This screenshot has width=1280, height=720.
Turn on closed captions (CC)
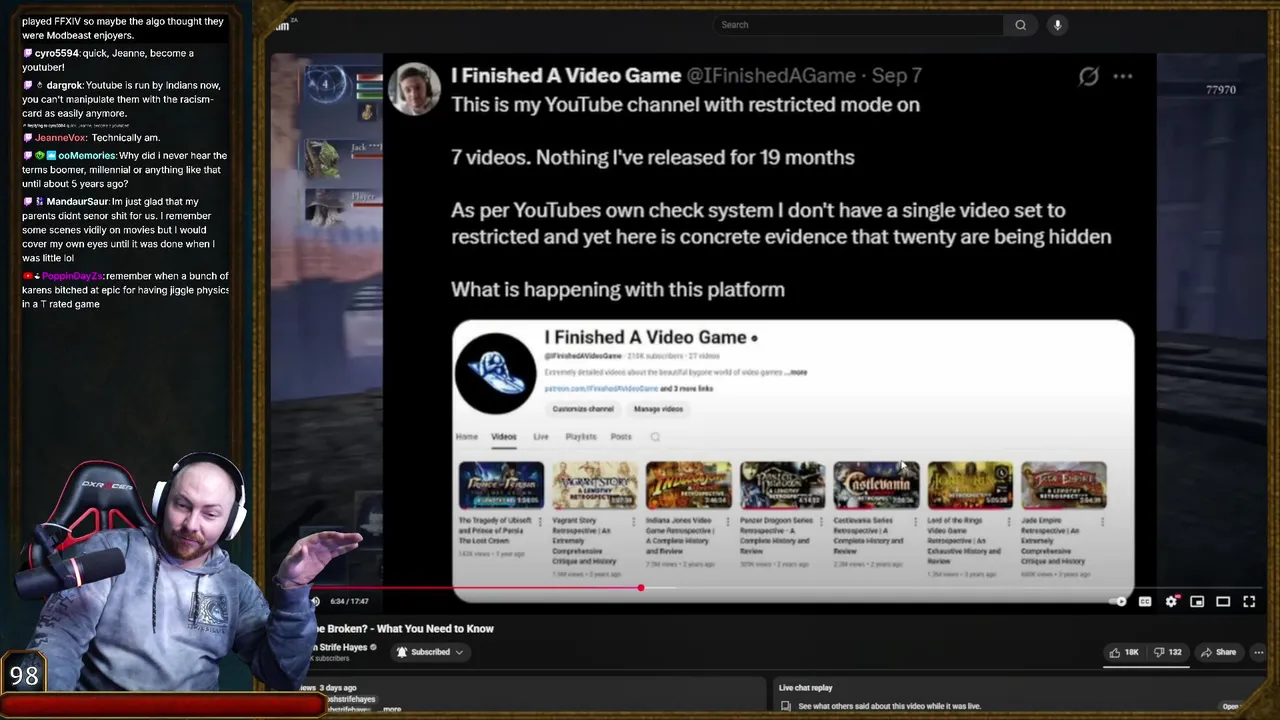1145,601
